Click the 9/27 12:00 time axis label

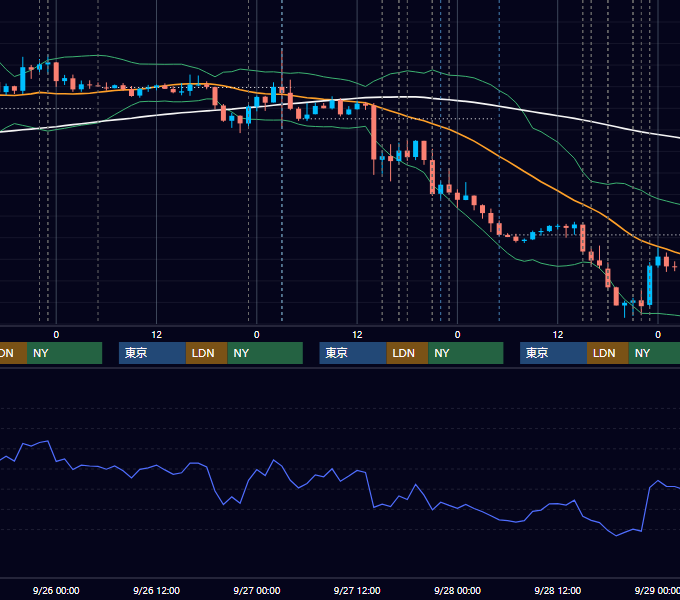pos(357,590)
